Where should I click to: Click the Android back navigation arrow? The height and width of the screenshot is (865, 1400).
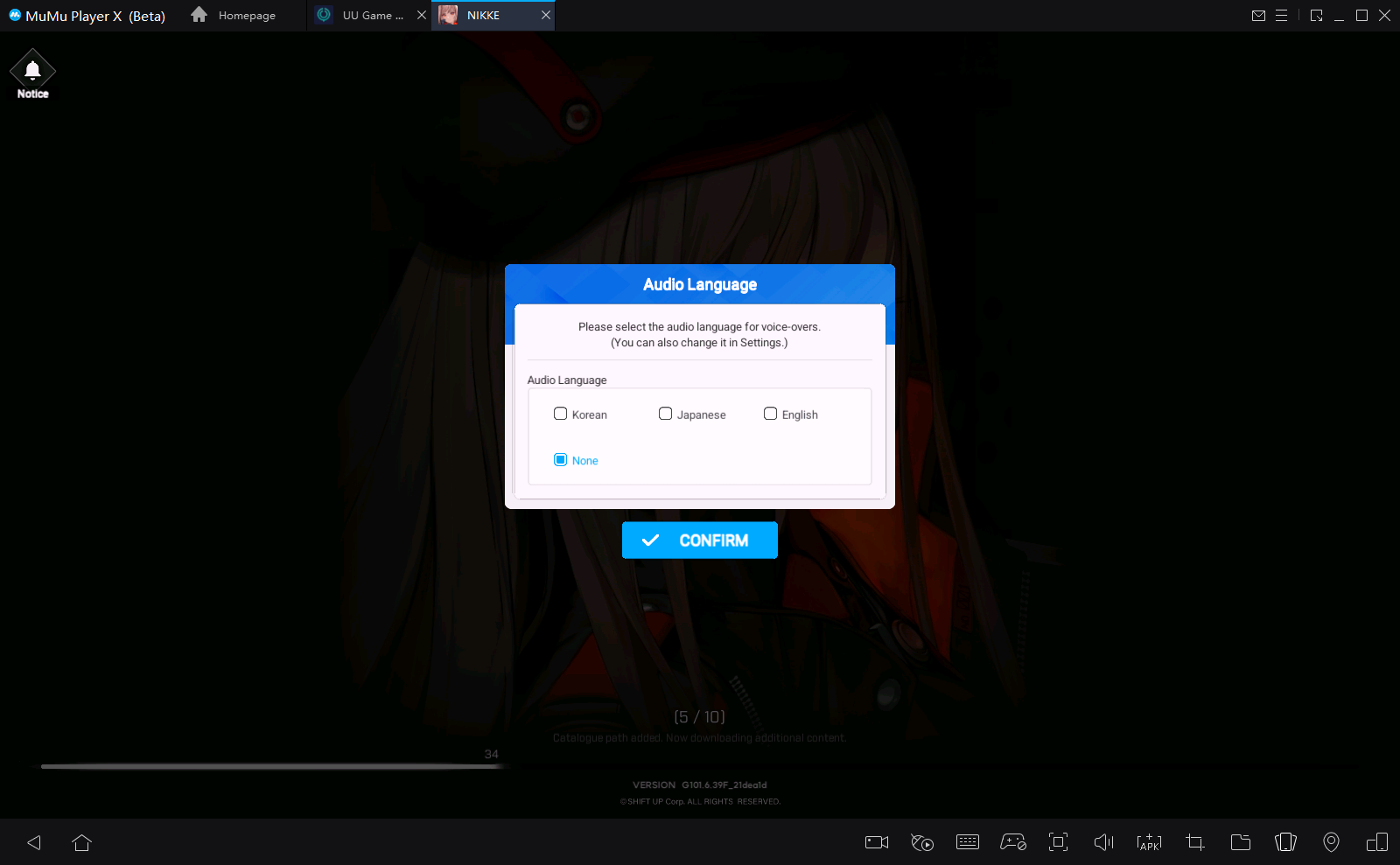[x=34, y=842]
